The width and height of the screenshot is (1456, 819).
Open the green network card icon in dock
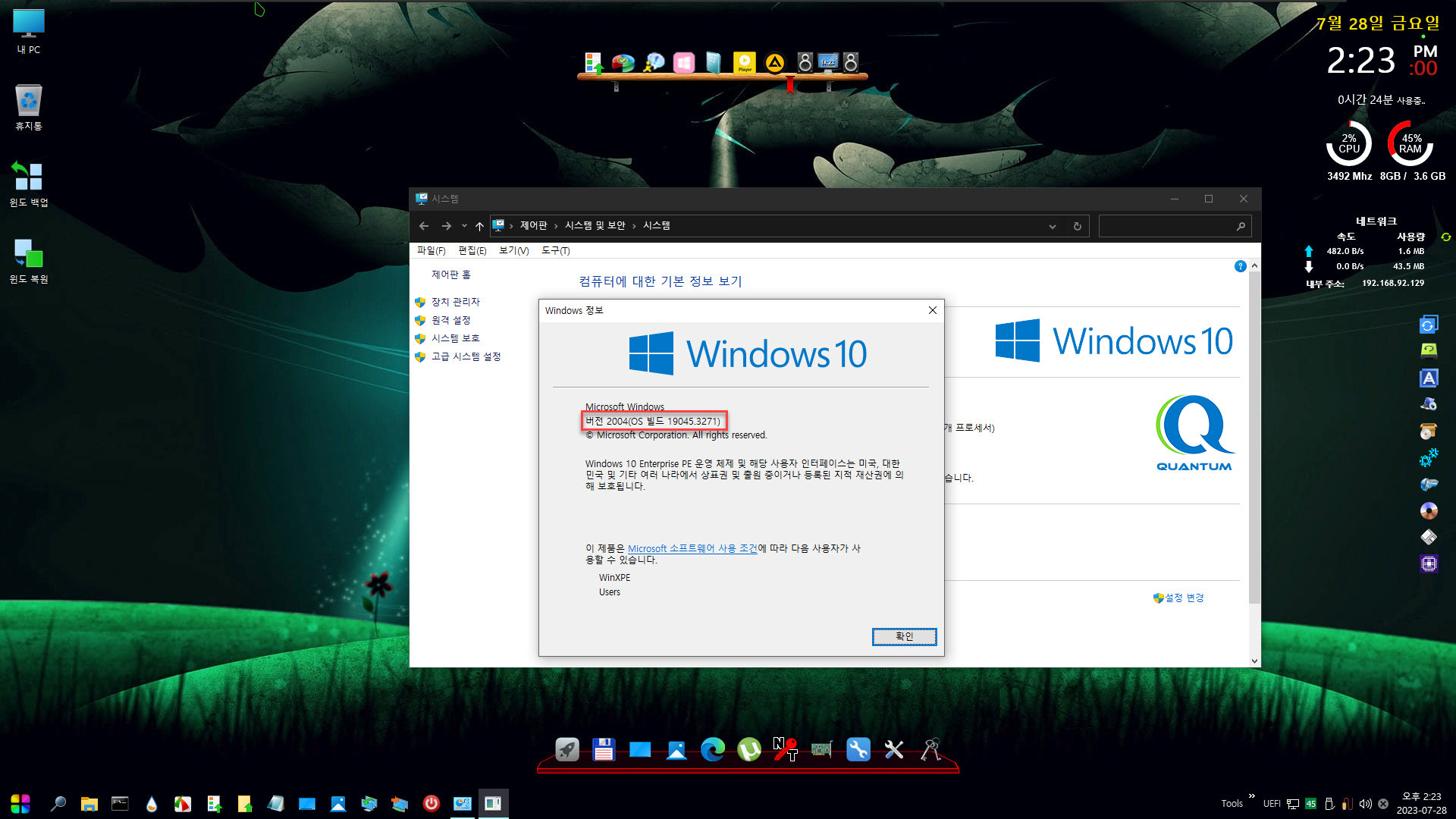(x=821, y=750)
